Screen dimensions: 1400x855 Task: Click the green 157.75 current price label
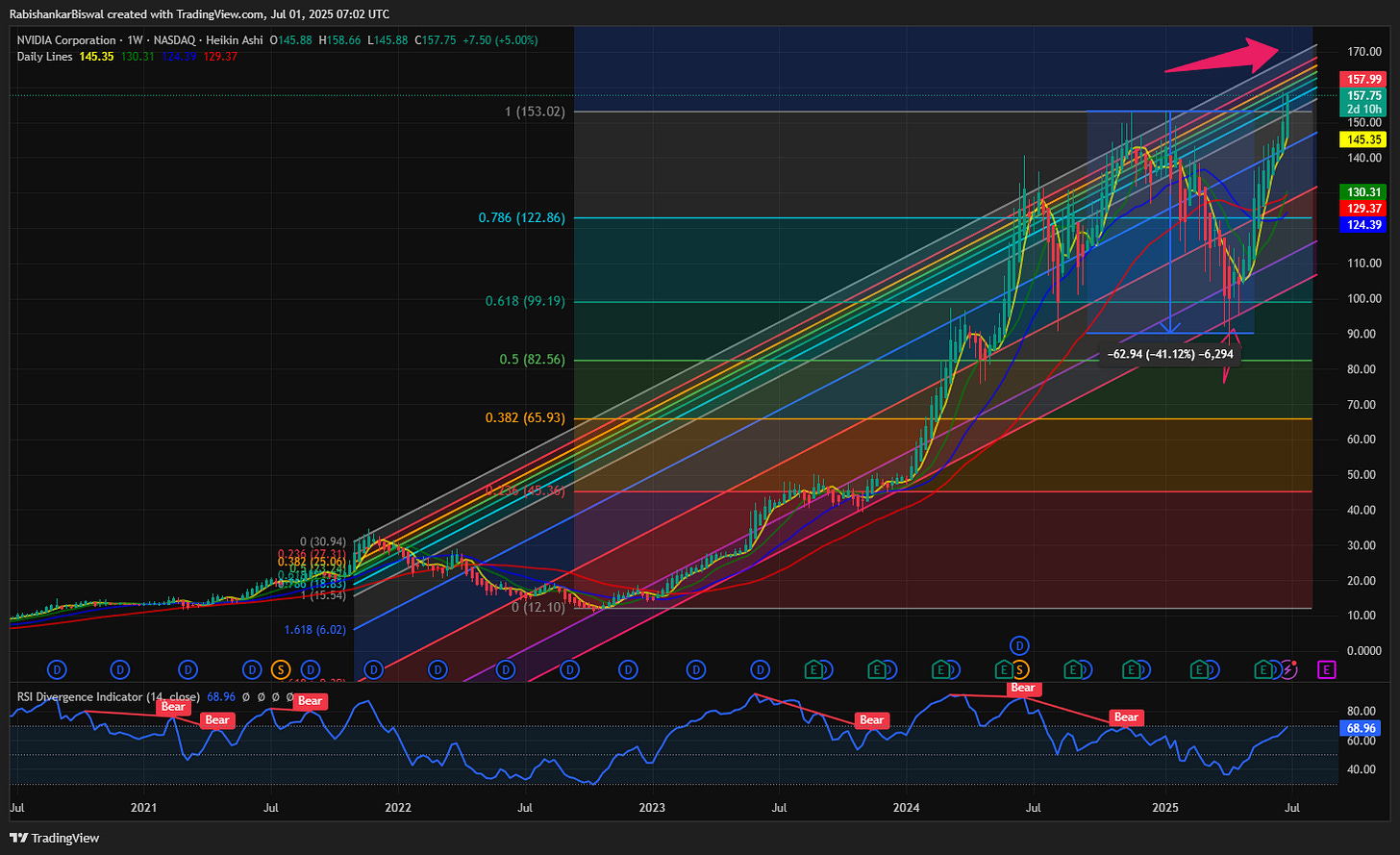pos(1364,95)
